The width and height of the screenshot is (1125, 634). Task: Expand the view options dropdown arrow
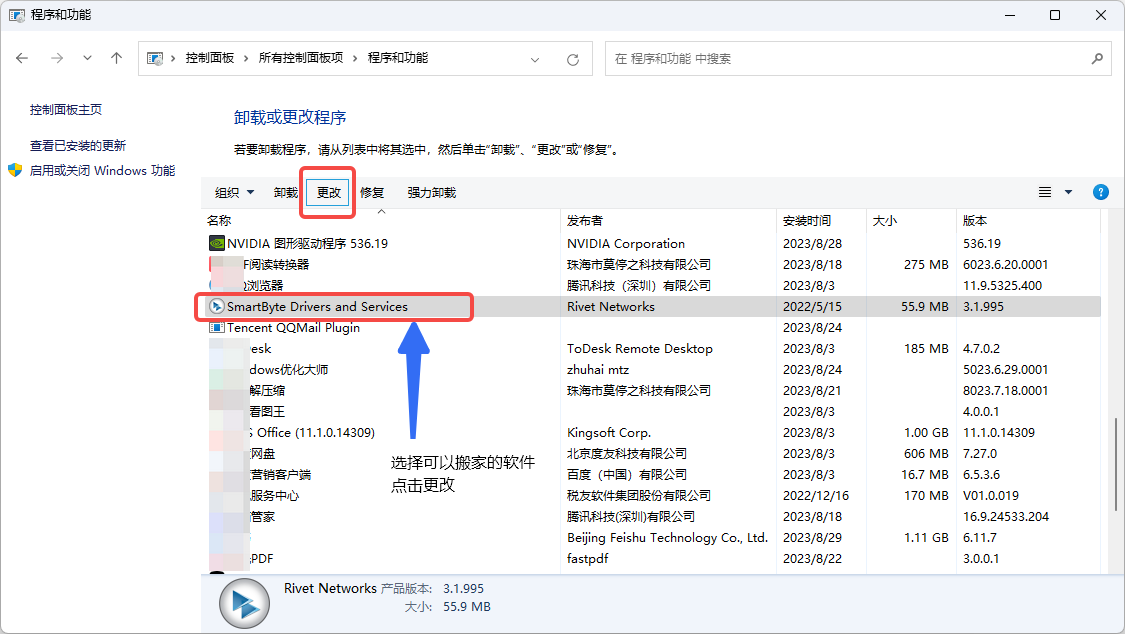[1068, 192]
